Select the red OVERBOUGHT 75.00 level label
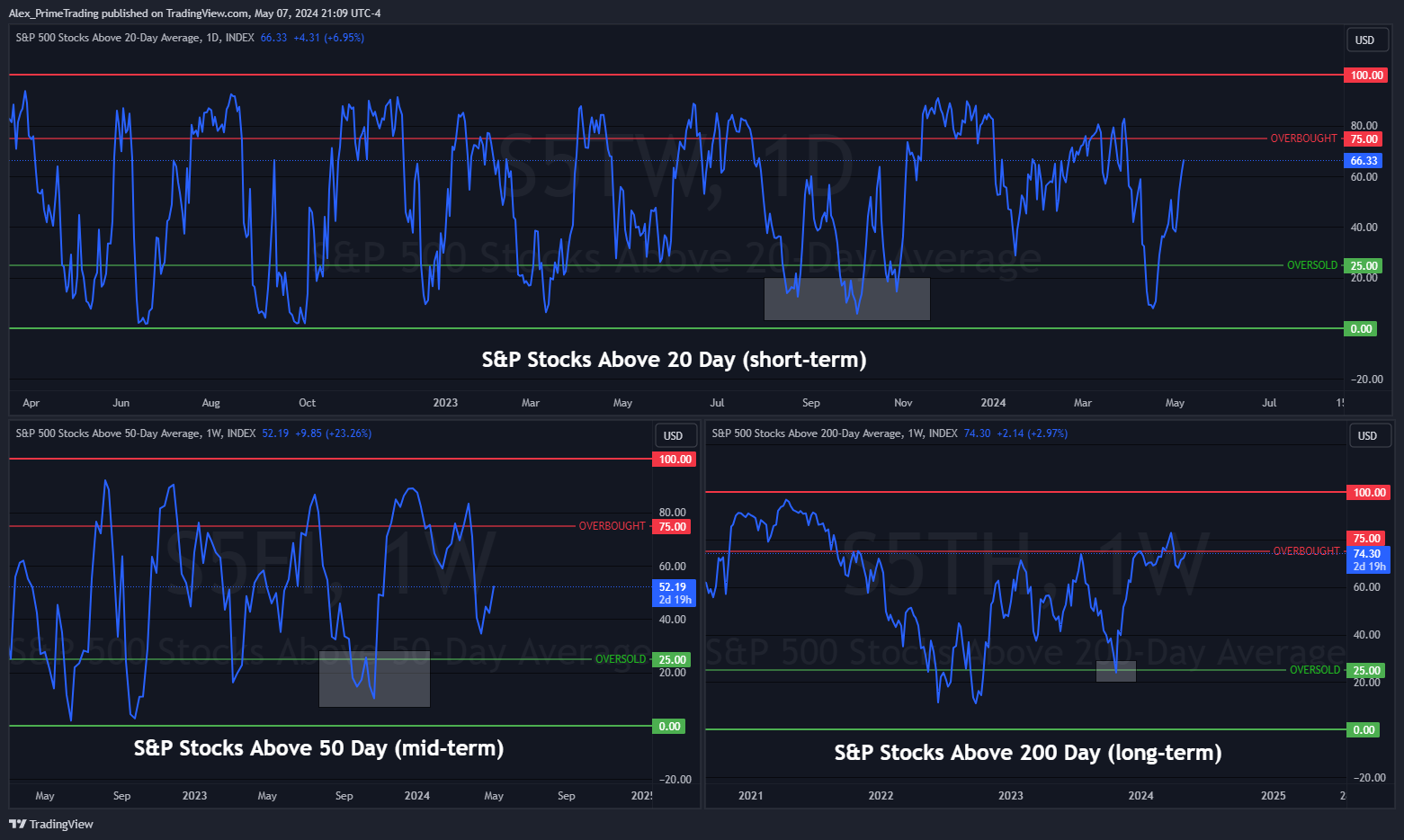This screenshot has width=1404, height=840. (1364, 139)
